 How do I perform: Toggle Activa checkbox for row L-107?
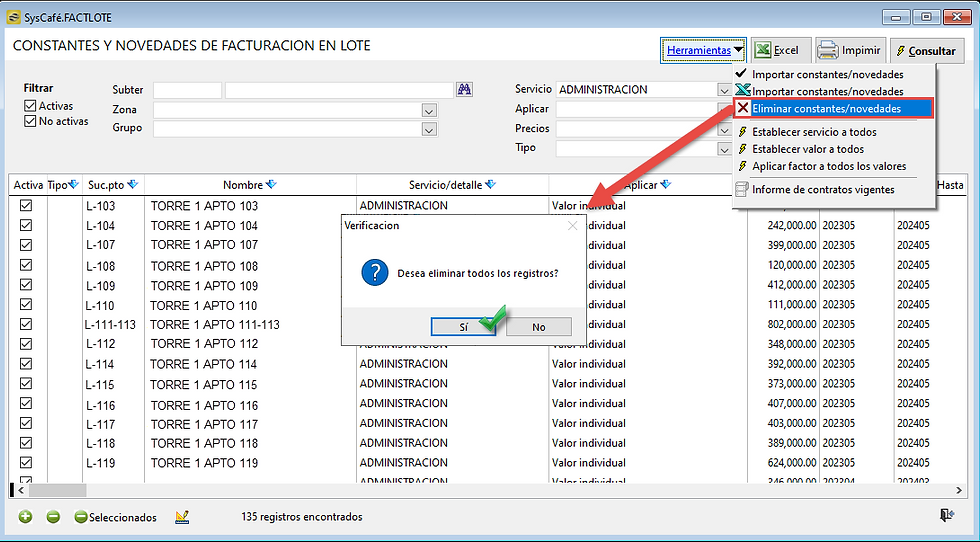[26, 244]
